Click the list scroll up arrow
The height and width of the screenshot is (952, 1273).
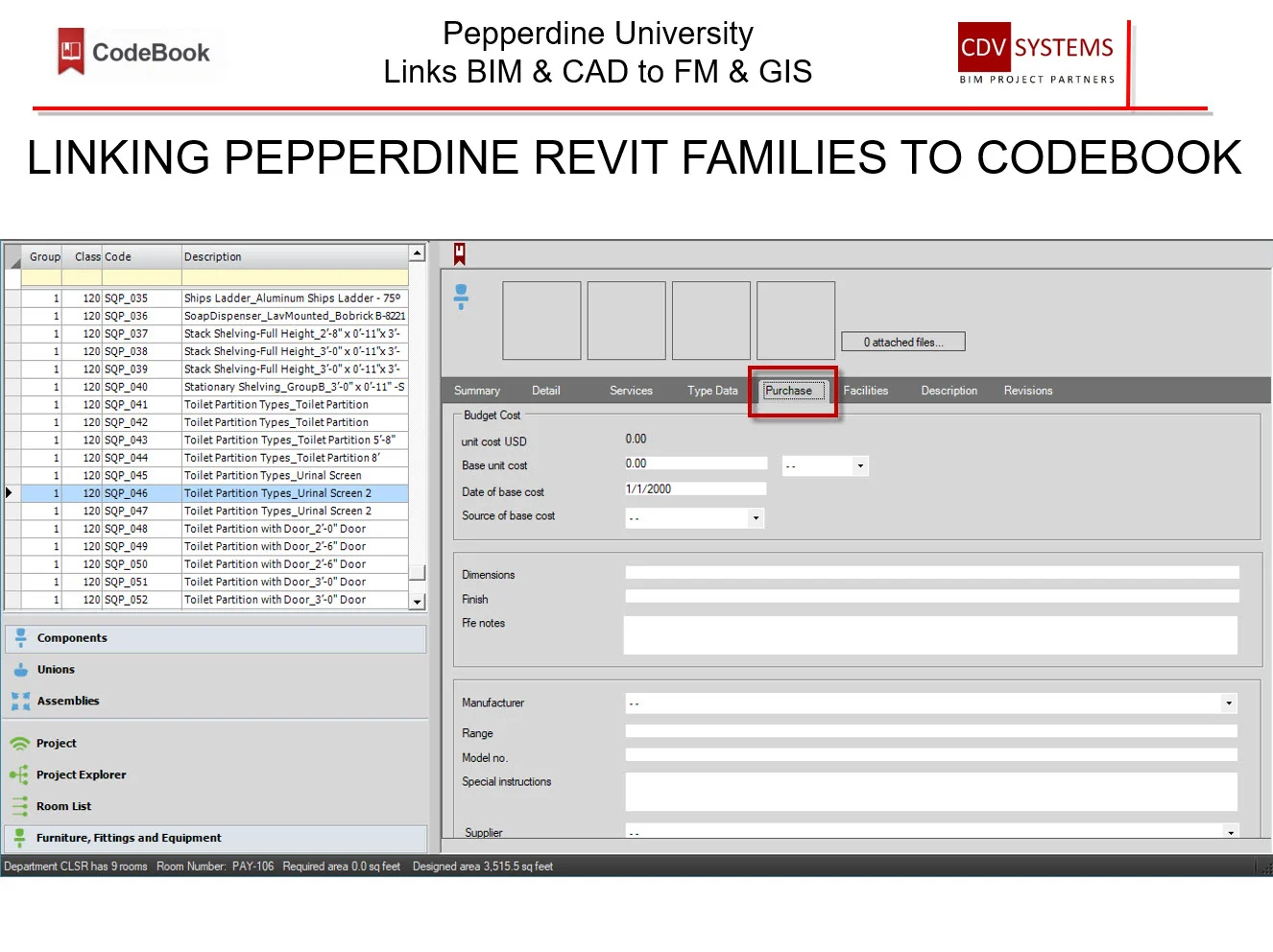tap(417, 253)
